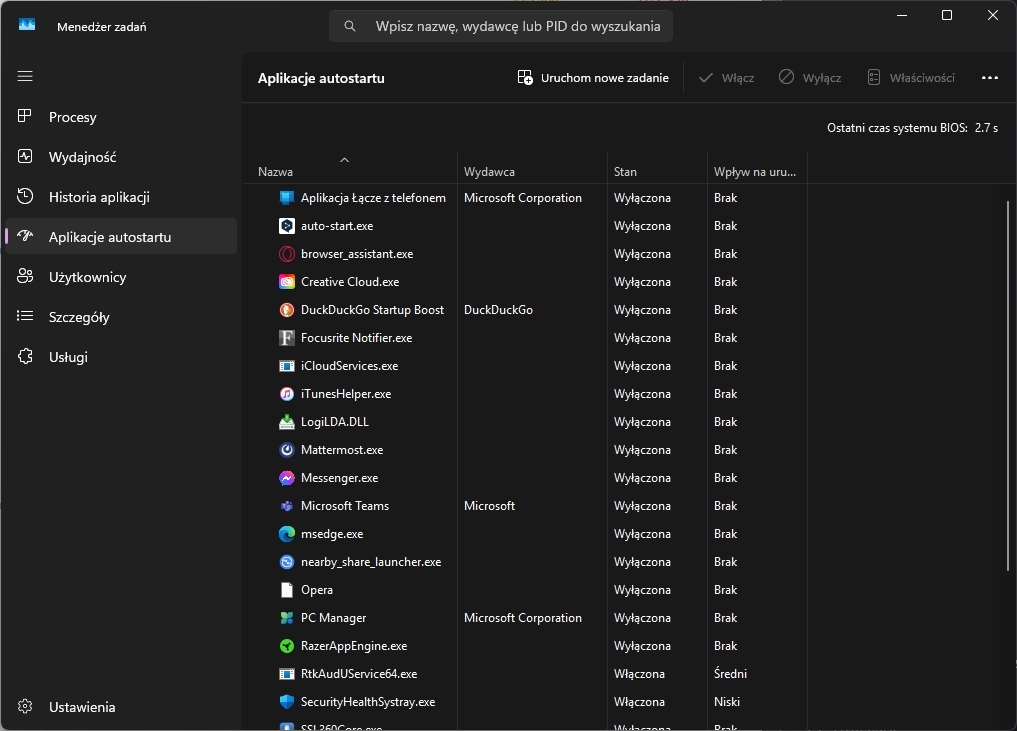This screenshot has width=1017, height=731.
Task: Click the DuckDuckGo Startup Boost icon
Action: point(287,310)
